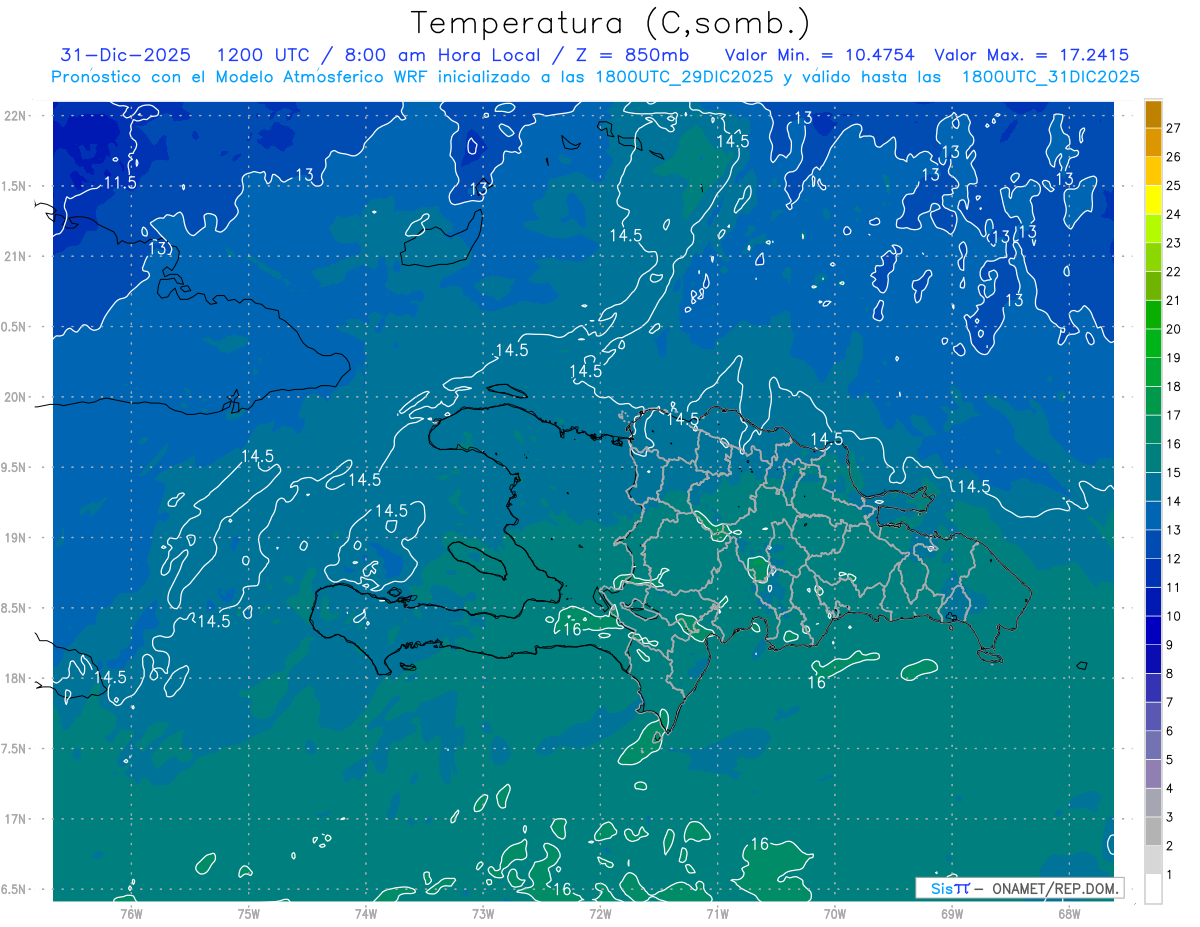Click the legend scale number "24"
The height and width of the screenshot is (927, 1200).
point(1174,214)
